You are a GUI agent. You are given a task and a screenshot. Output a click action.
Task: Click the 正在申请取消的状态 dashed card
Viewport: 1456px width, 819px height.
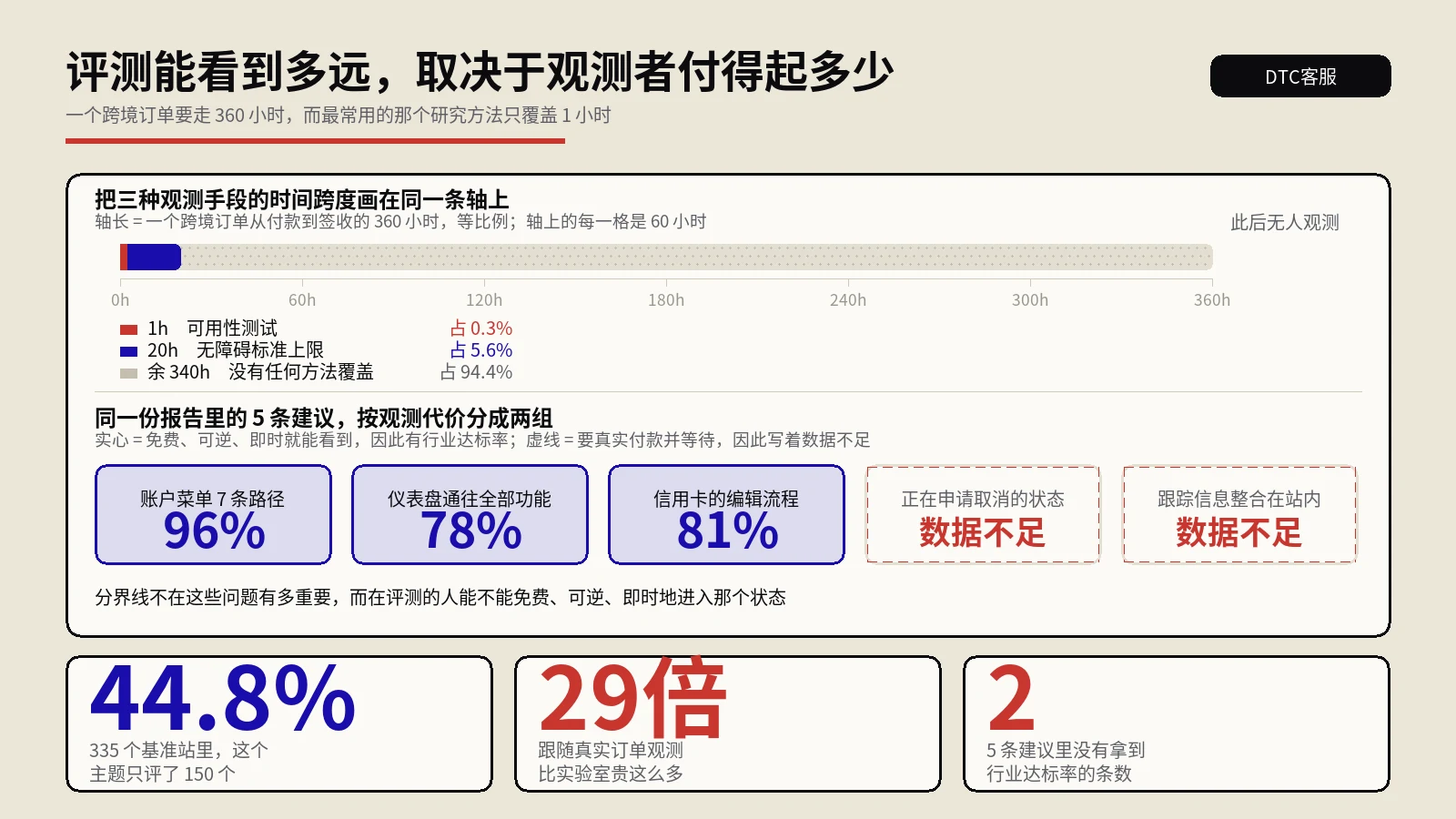click(x=983, y=514)
